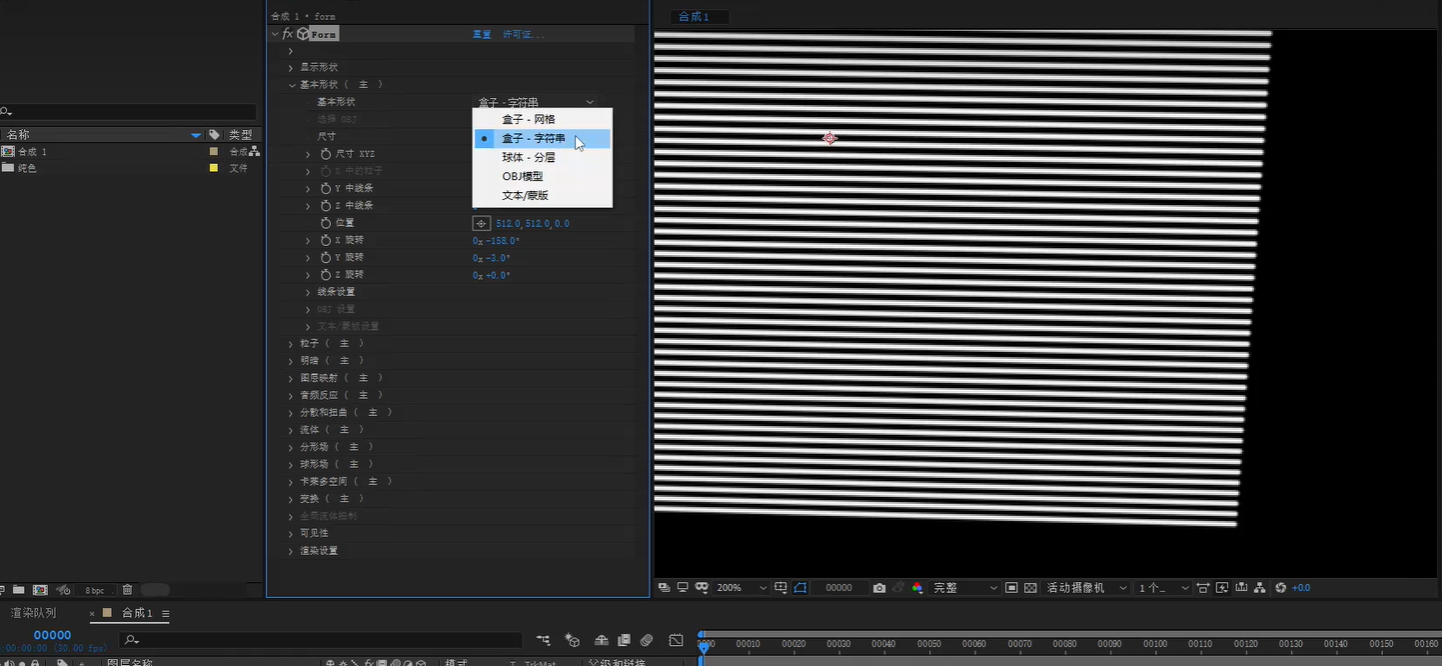The height and width of the screenshot is (666, 1442).
Task: Choose OBJ模型 in the base shape menu
Action: tap(522, 176)
